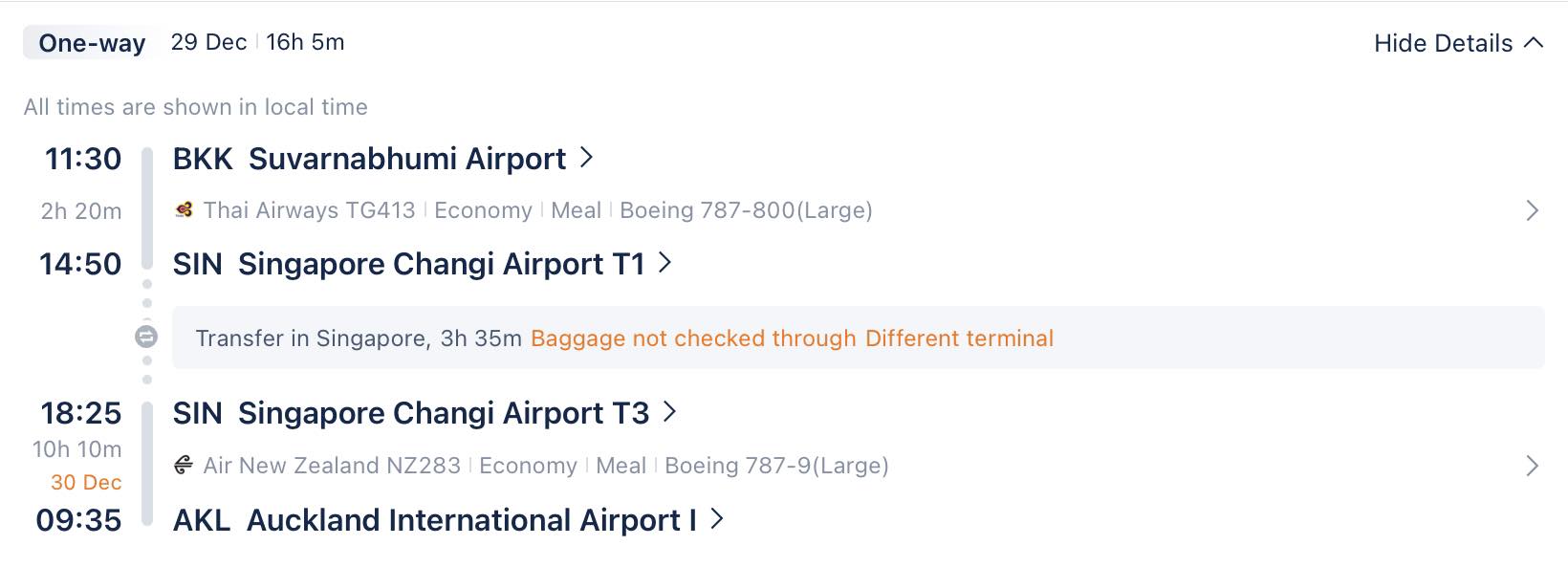Viewport: 1568px width, 567px height.
Task: Expand Air New Zealand NZ283 row arrow
Action: (1532, 466)
